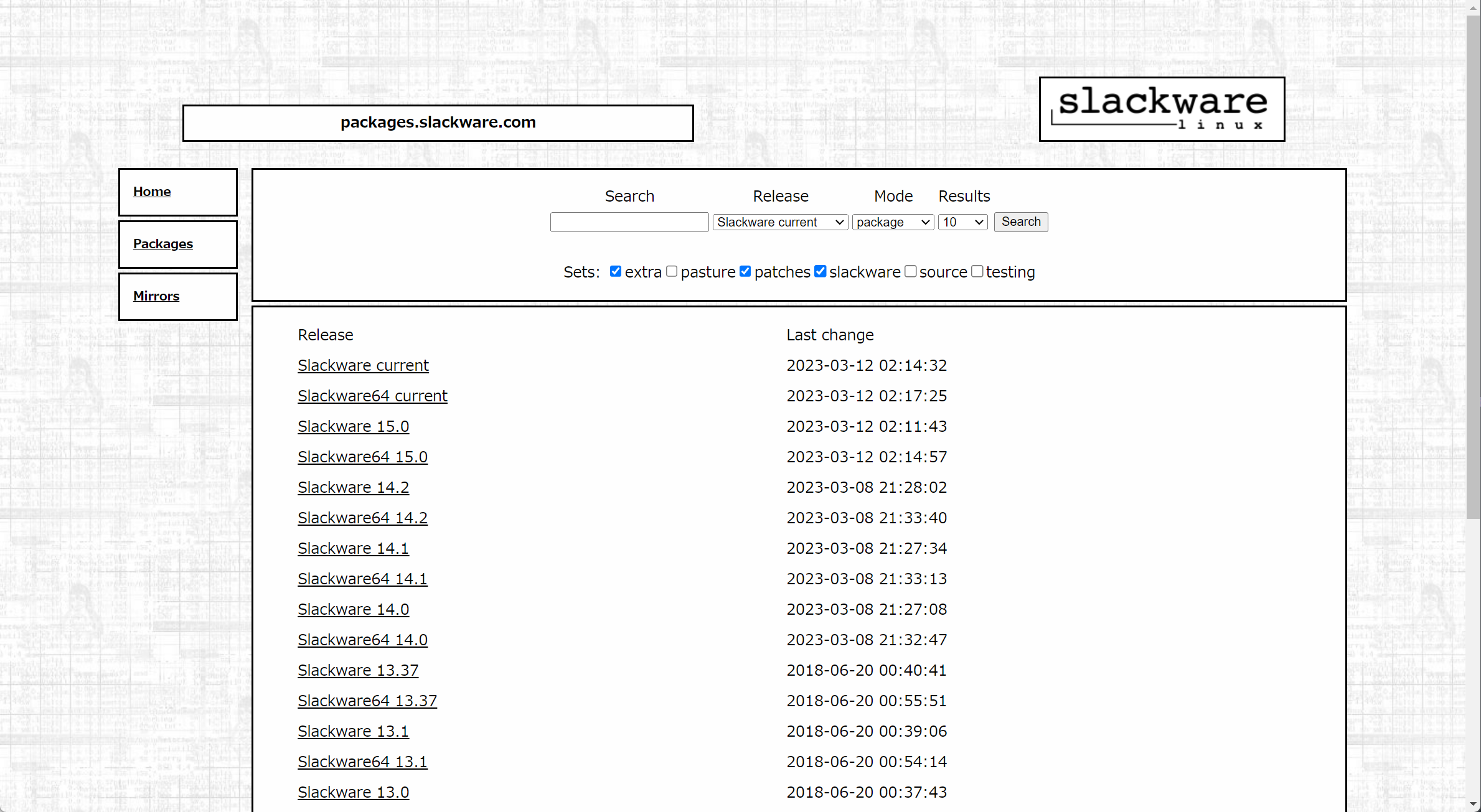This screenshot has height=812, width=1481.
Task: Click the packages.slackware.com header icon
Action: click(x=438, y=122)
